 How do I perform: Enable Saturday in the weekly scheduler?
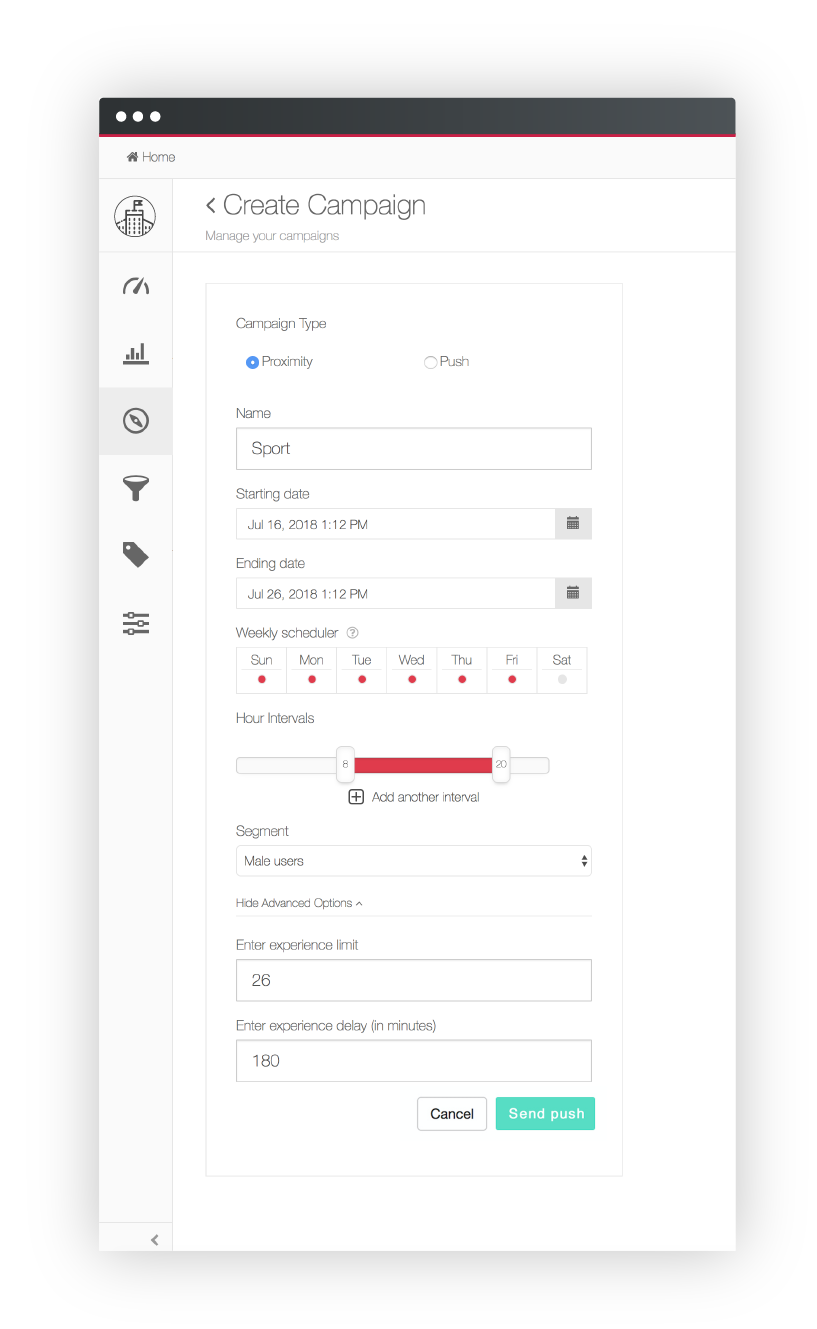561,677
